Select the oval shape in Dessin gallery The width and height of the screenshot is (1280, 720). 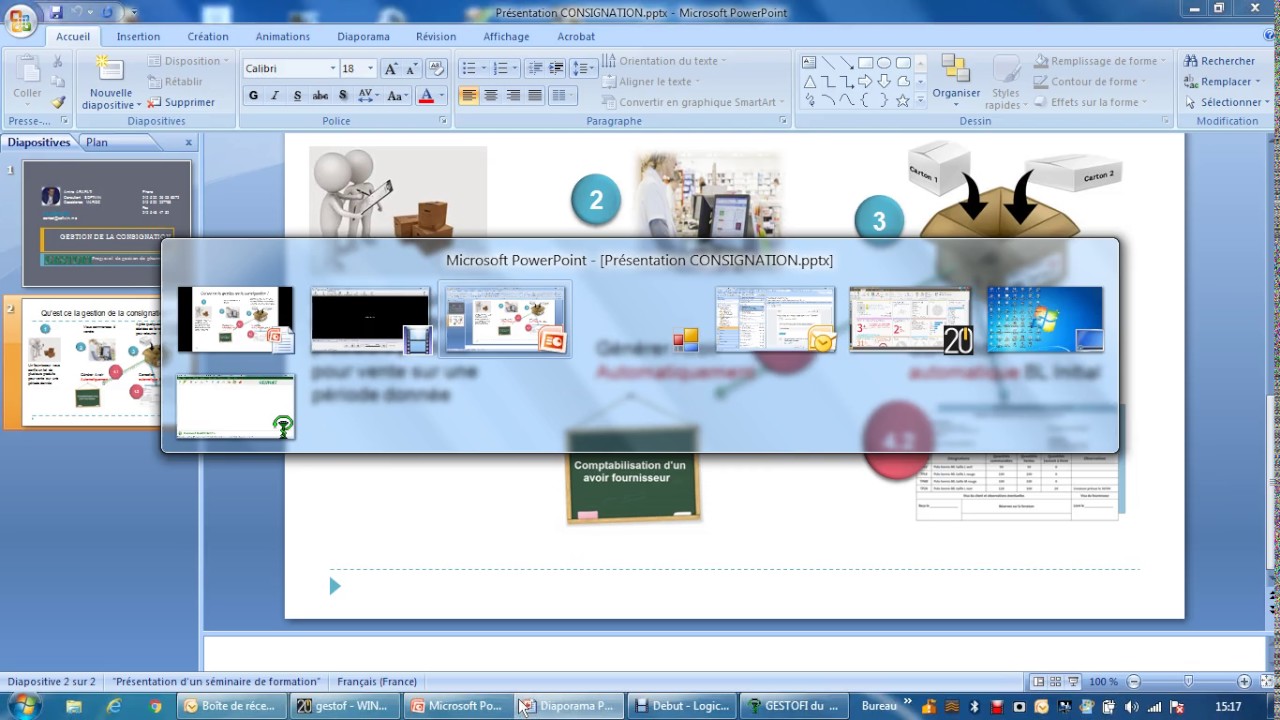coord(884,62)
